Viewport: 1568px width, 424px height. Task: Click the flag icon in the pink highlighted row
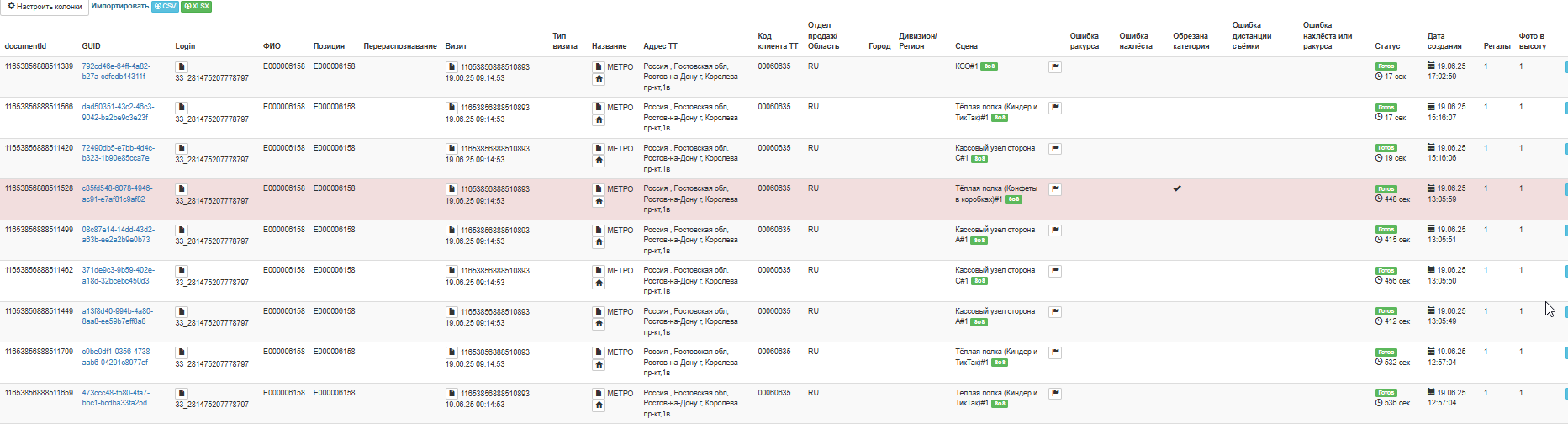pyautogui.click(x=1055, y=190)
